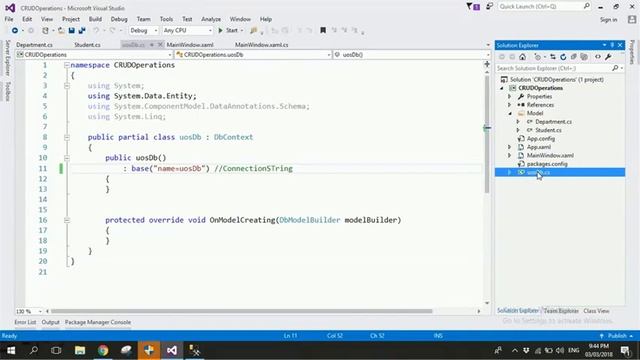Collapse the Model folder in Solution Explorer
The width and height of the screenshot is (640, 360).
[510, 113]
